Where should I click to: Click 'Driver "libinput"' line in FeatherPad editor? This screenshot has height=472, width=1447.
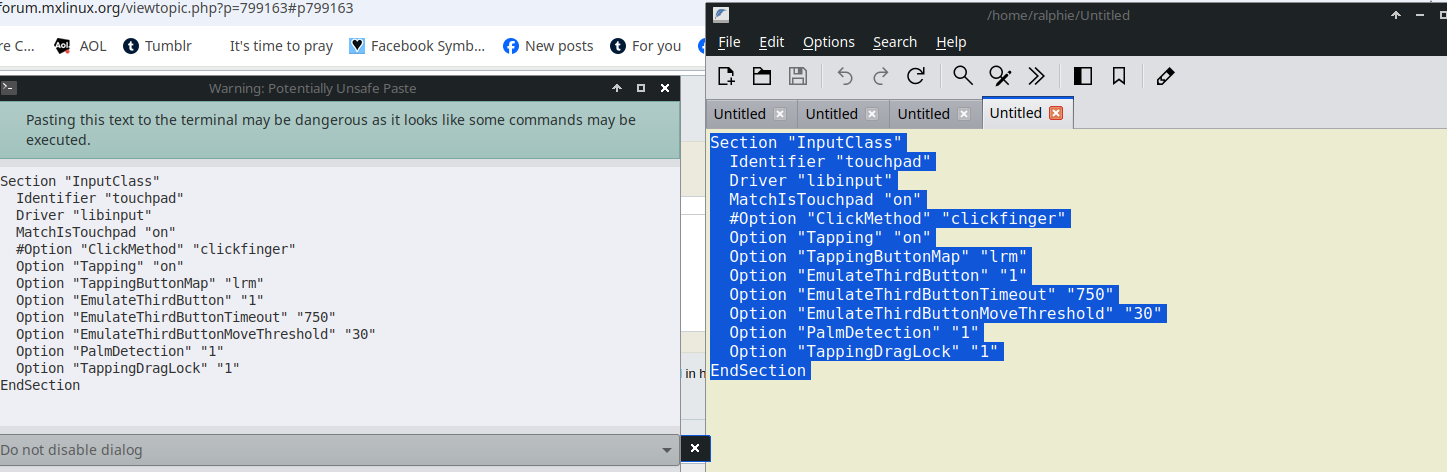(812, 180)
